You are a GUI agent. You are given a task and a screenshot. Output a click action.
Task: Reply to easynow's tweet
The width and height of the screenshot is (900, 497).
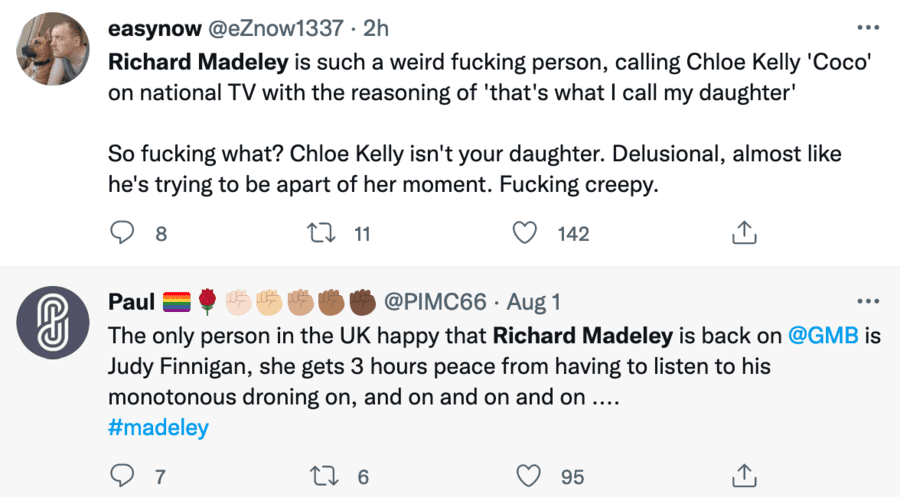[x=122, y=234]
